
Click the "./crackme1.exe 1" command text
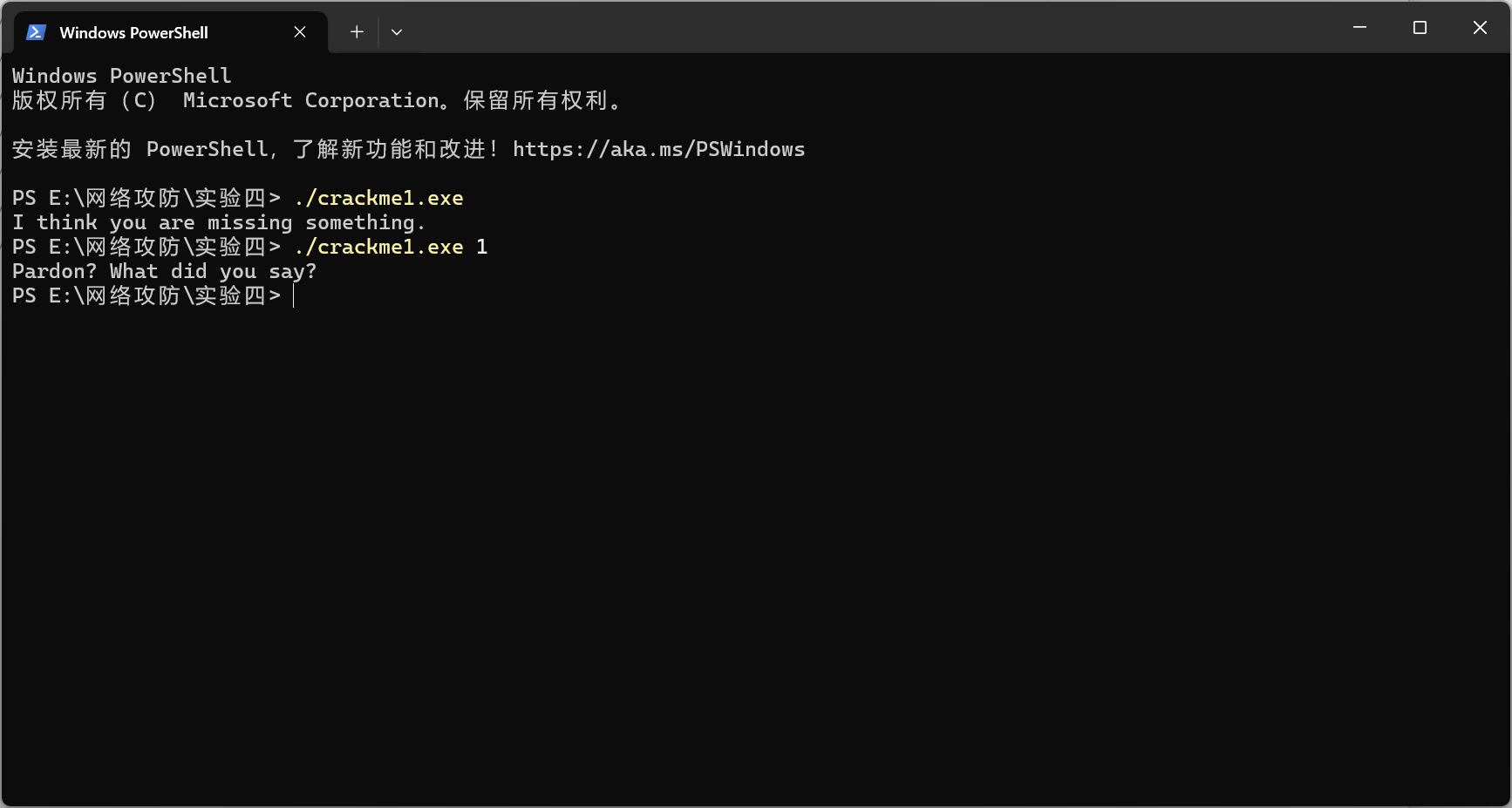[x=378, y=248]
